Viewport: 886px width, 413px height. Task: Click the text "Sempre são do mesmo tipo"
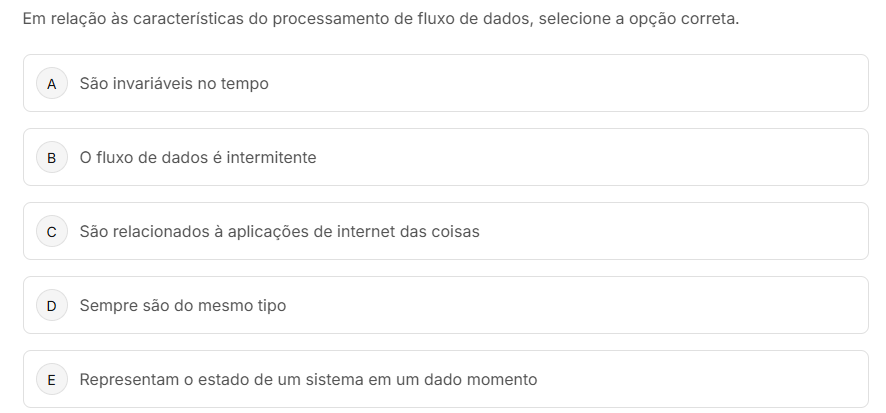[182, 306]
